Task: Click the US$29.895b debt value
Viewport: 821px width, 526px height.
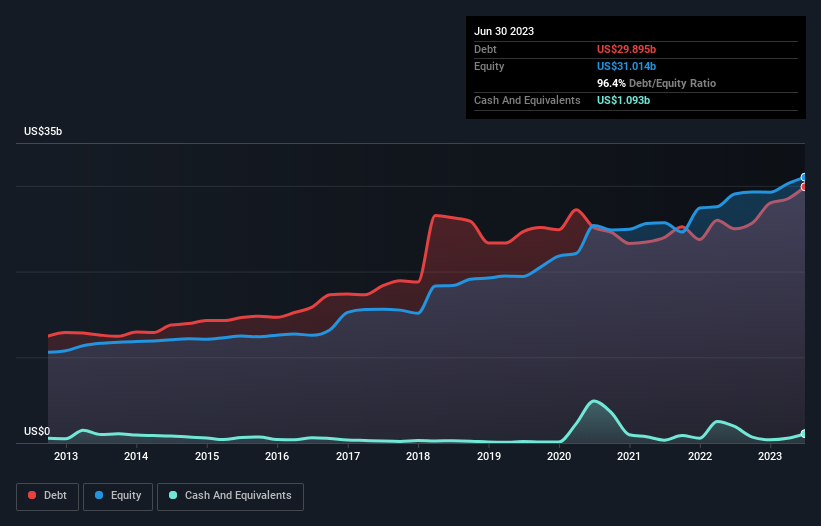Action: tap(626, 49)
